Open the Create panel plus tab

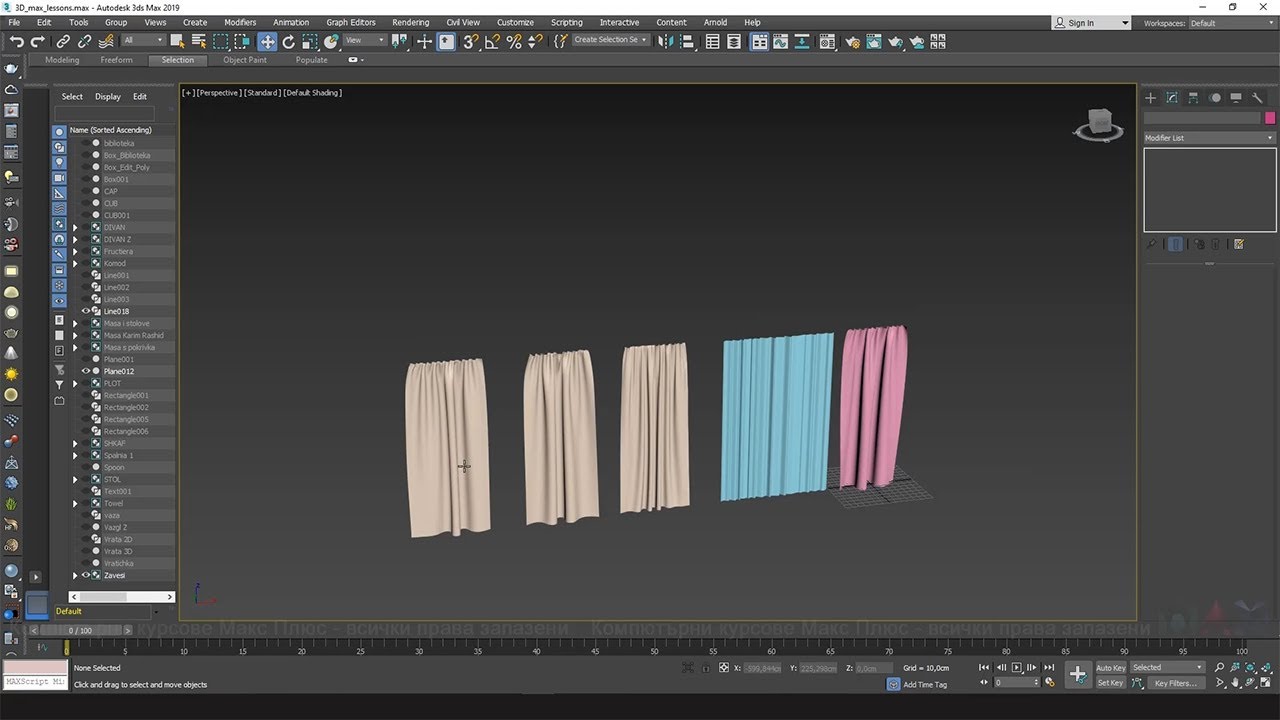click(x=1151, y=98)
